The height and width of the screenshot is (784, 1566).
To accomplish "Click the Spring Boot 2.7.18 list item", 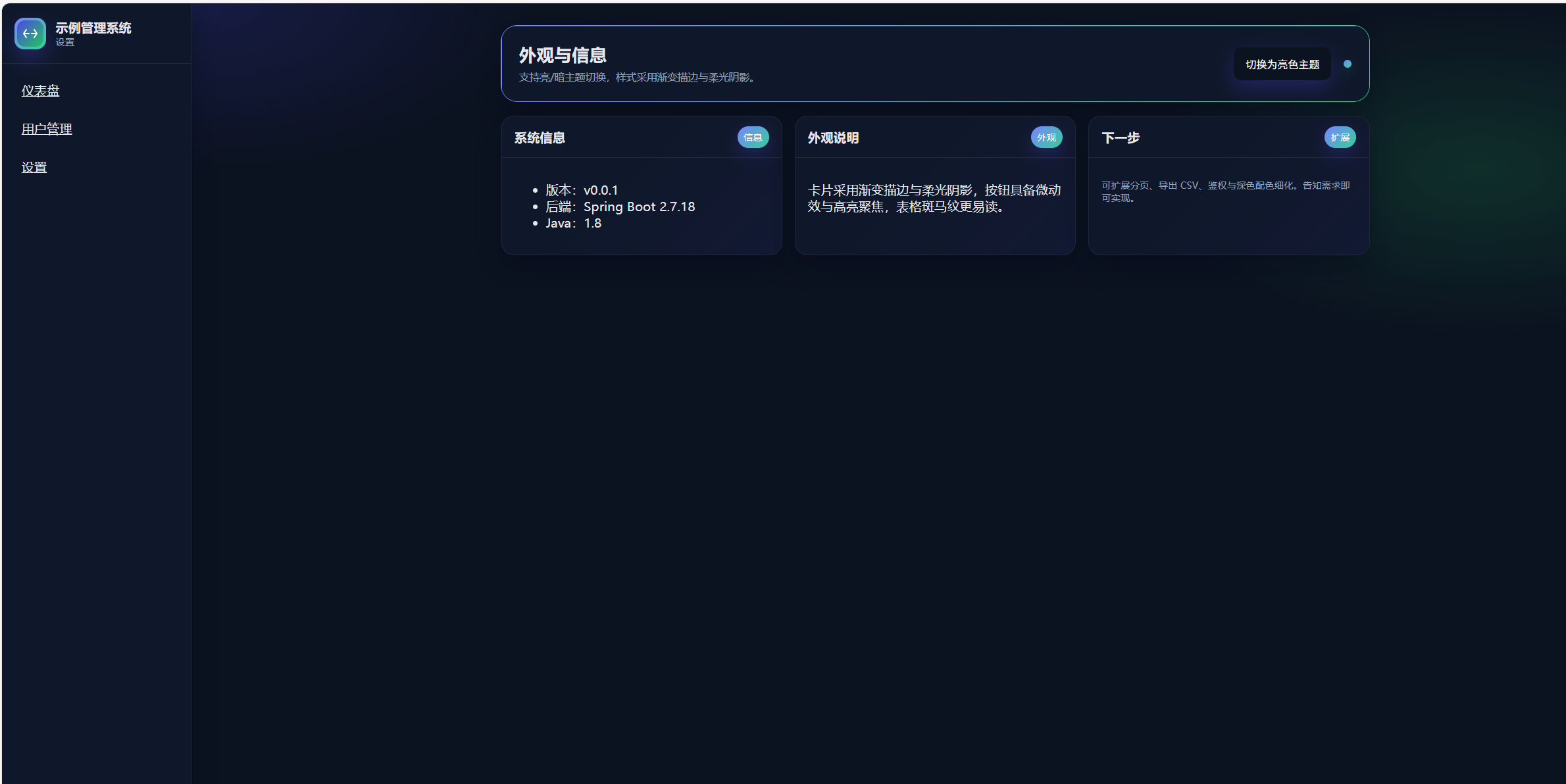I will click(620, 207).
